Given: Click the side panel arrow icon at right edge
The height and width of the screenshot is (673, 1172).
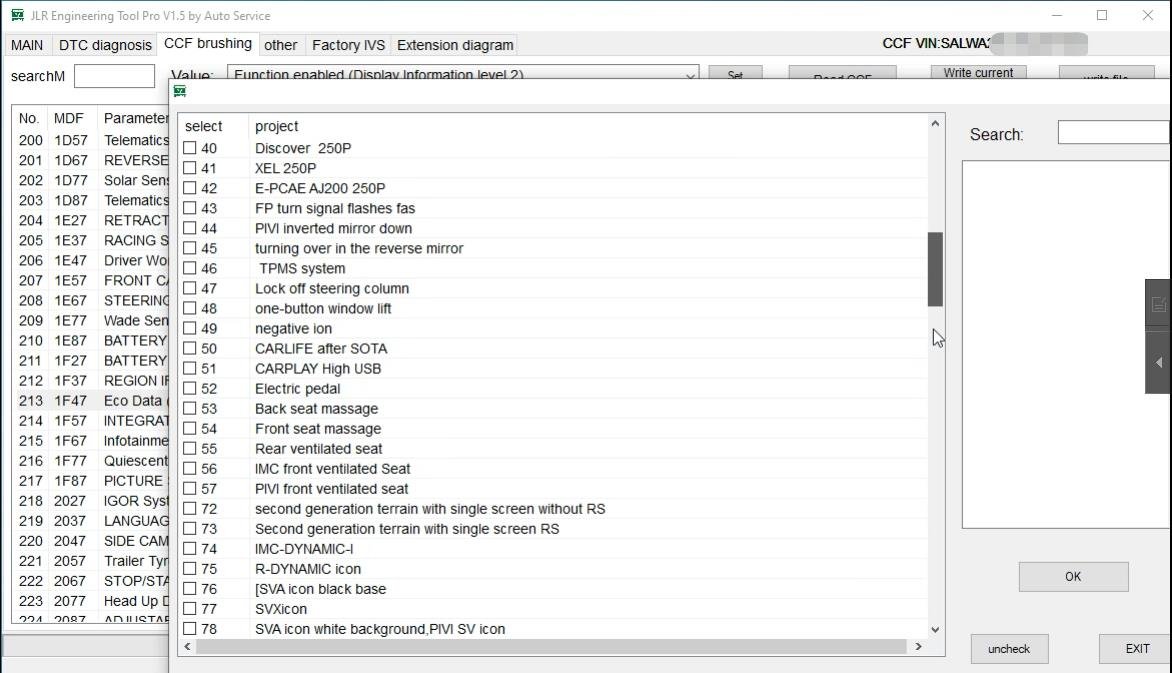Looking at the screenshot, I should click(x=1159, y=362).
